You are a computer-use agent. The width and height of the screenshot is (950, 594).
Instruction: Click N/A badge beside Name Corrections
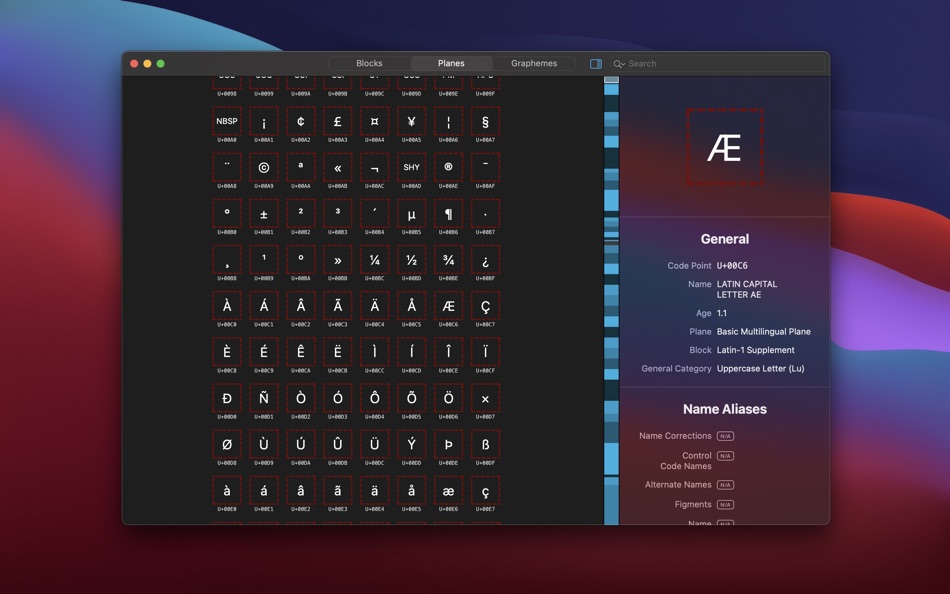point(725,436)
